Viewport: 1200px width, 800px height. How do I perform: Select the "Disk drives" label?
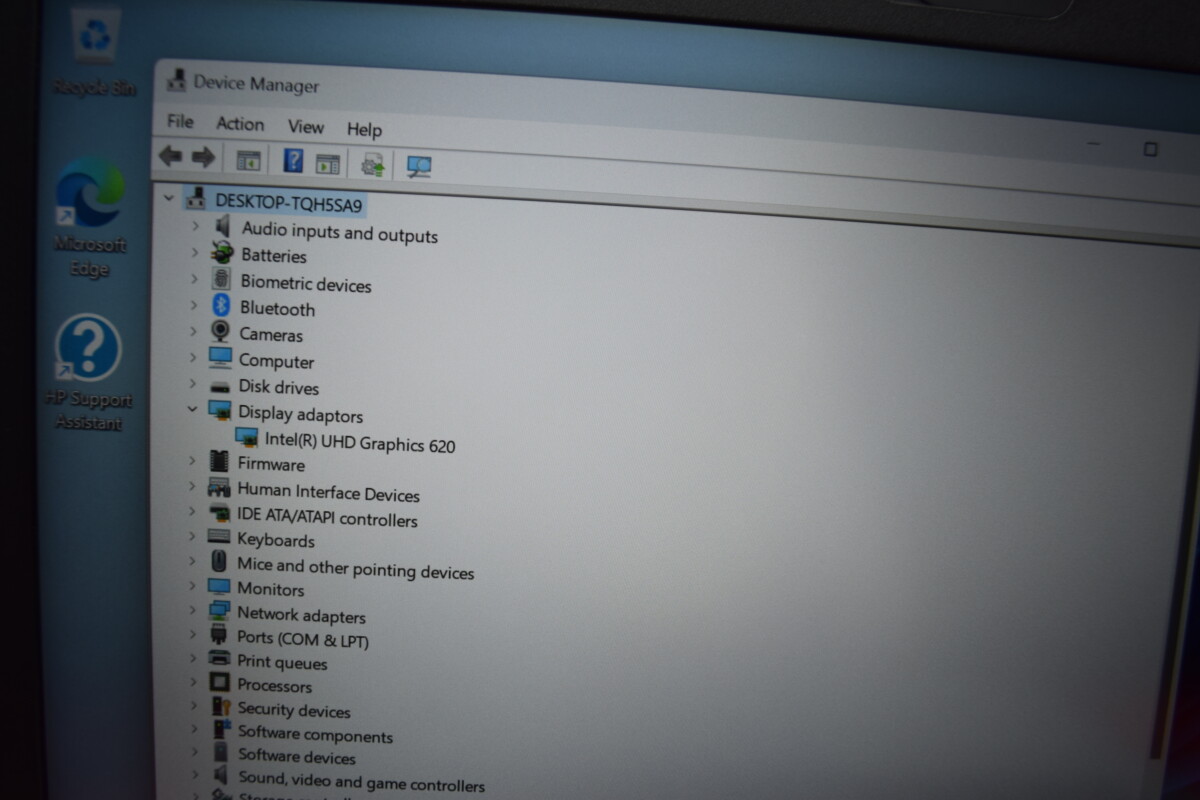pos(279,387)
